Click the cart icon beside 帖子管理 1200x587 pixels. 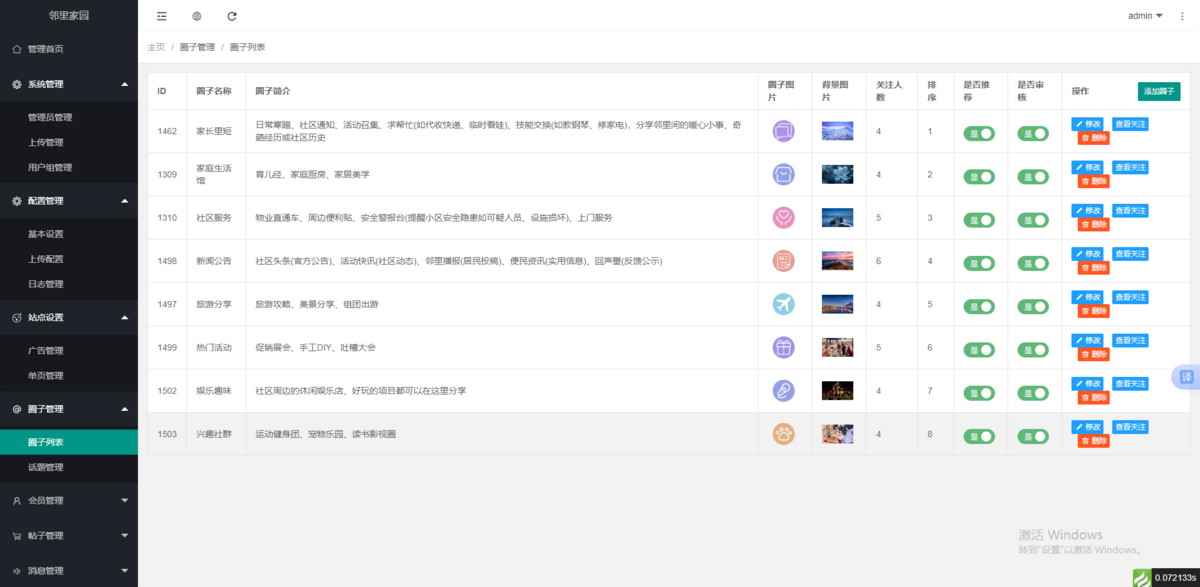click(17, 536)
